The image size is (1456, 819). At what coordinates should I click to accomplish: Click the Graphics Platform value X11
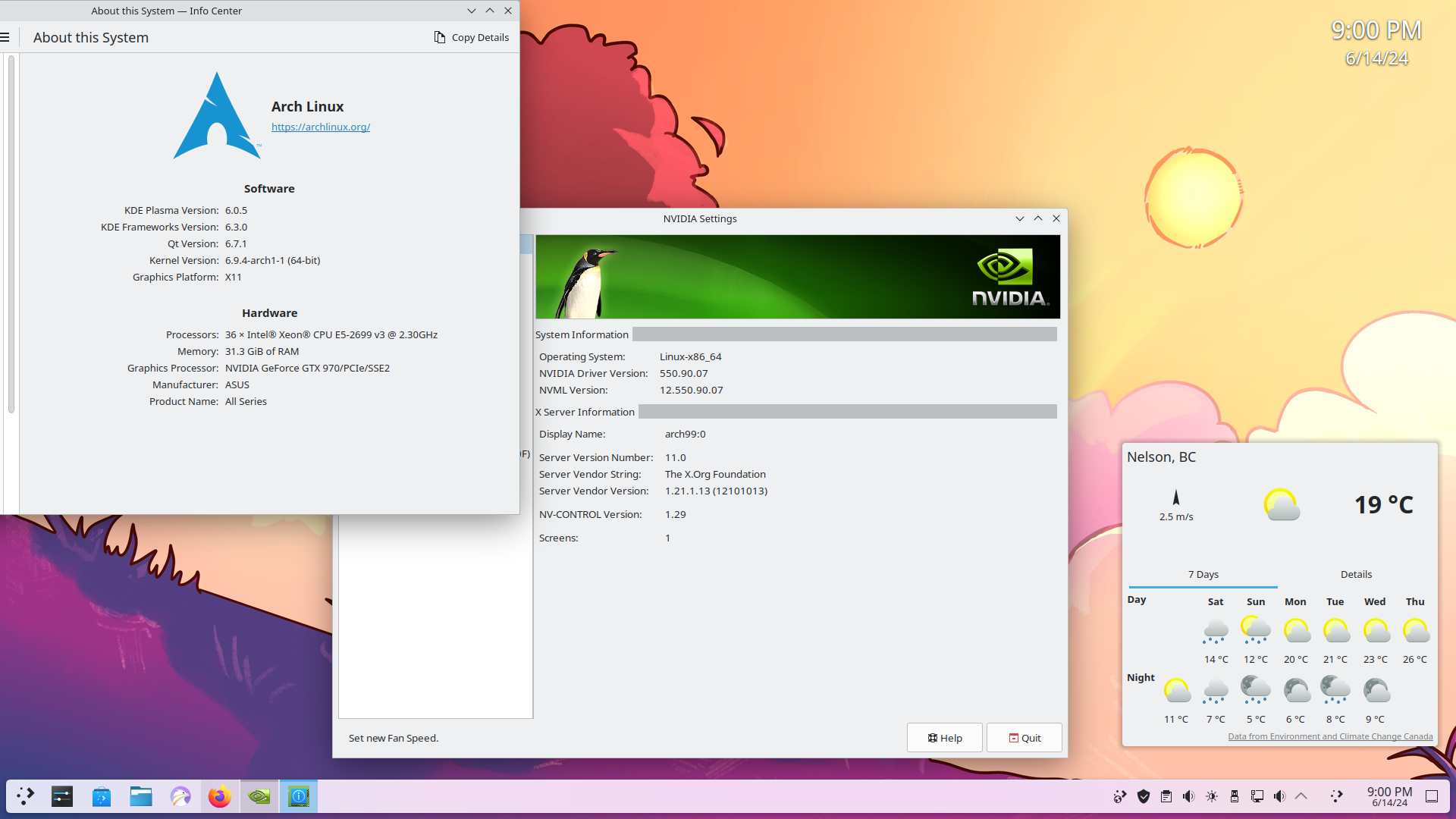point(233,277)
